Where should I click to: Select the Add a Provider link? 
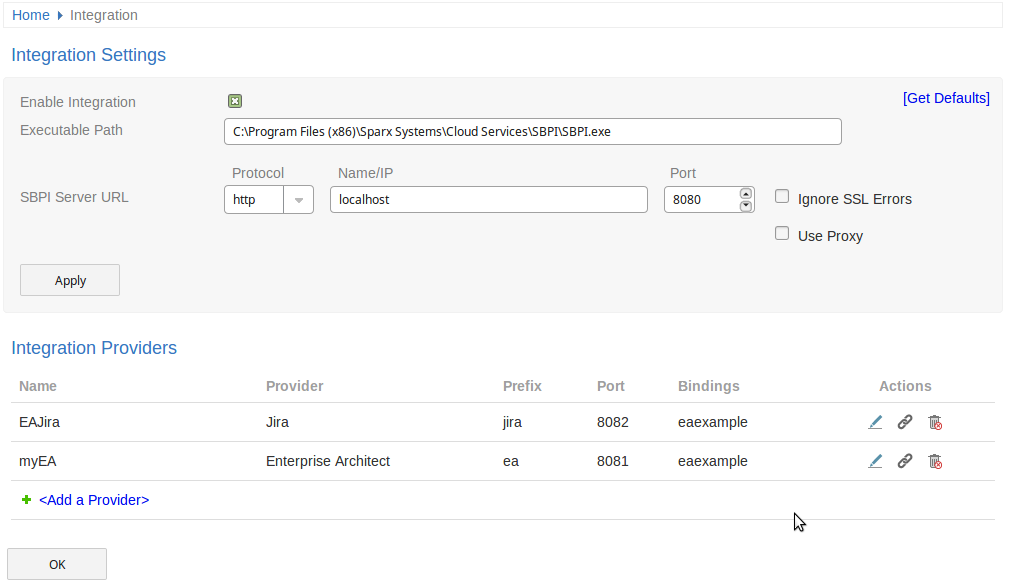[x=94, y=500]
